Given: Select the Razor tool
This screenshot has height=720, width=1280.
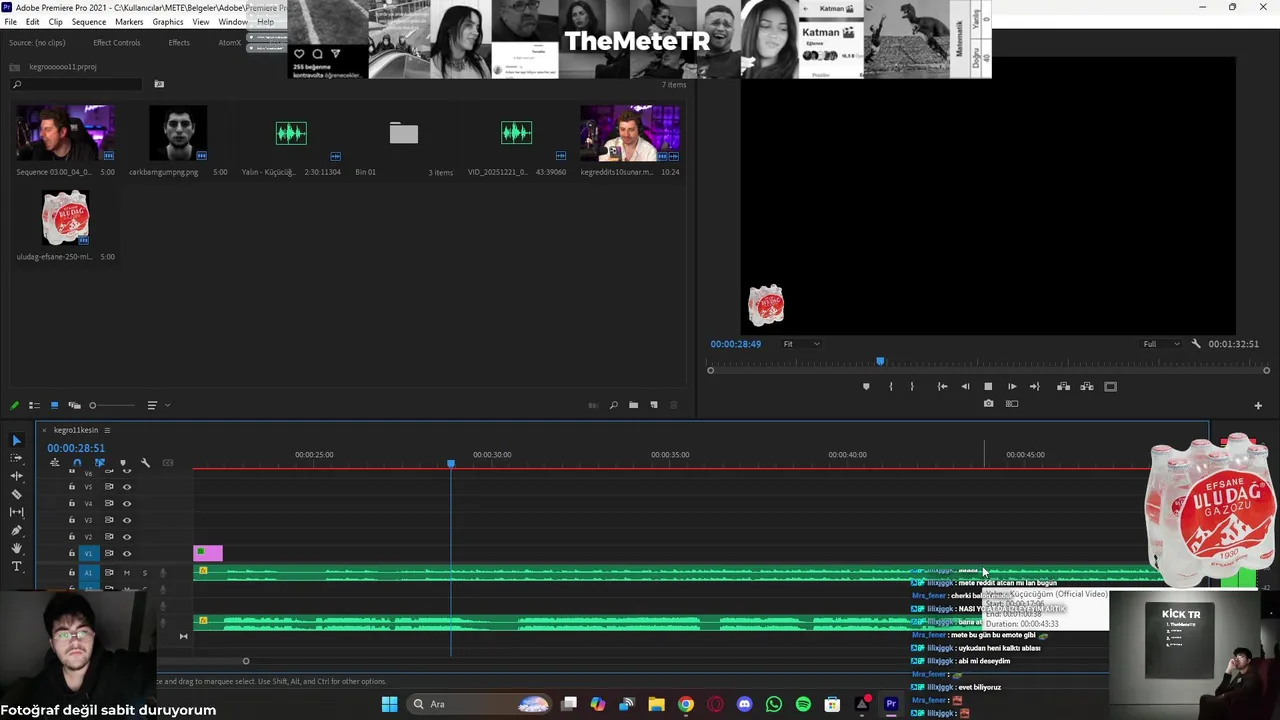Looking at the screenshot, I should pos(16,494).
